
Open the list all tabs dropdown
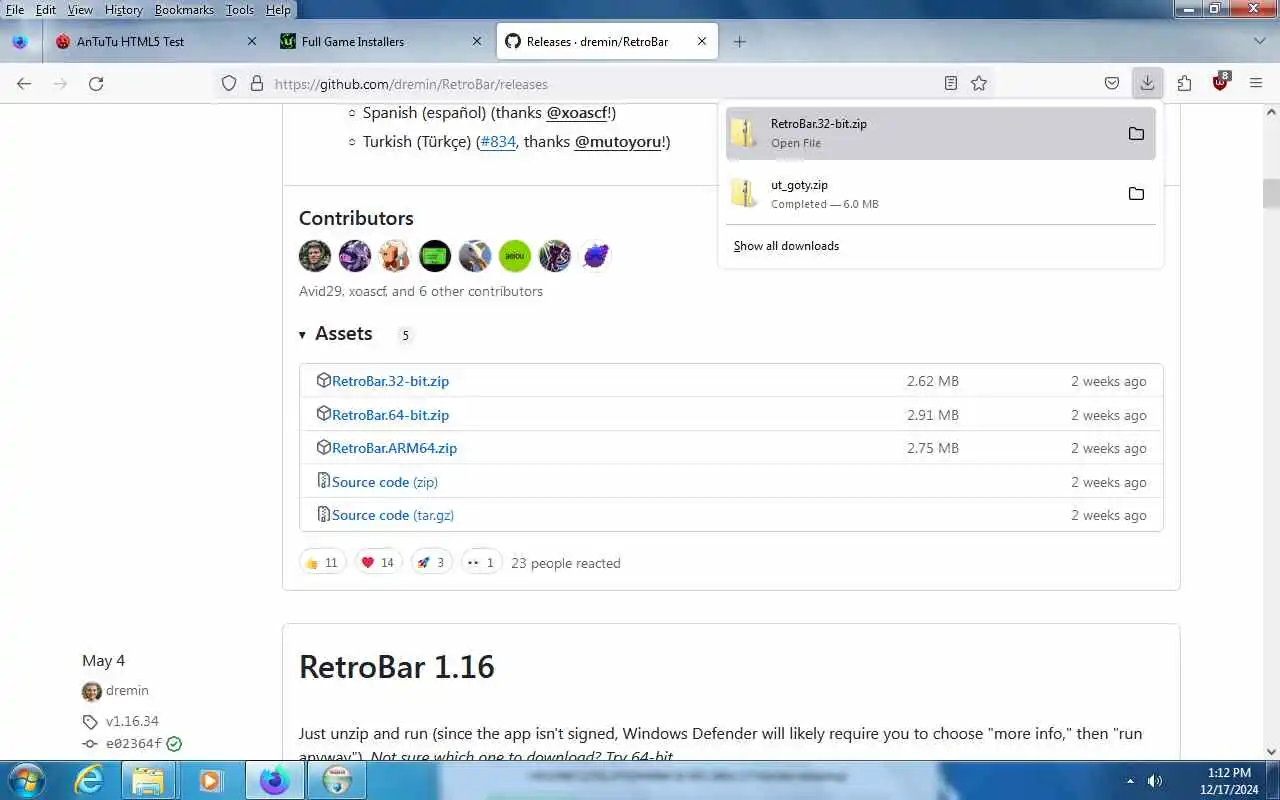(1259, 41)
